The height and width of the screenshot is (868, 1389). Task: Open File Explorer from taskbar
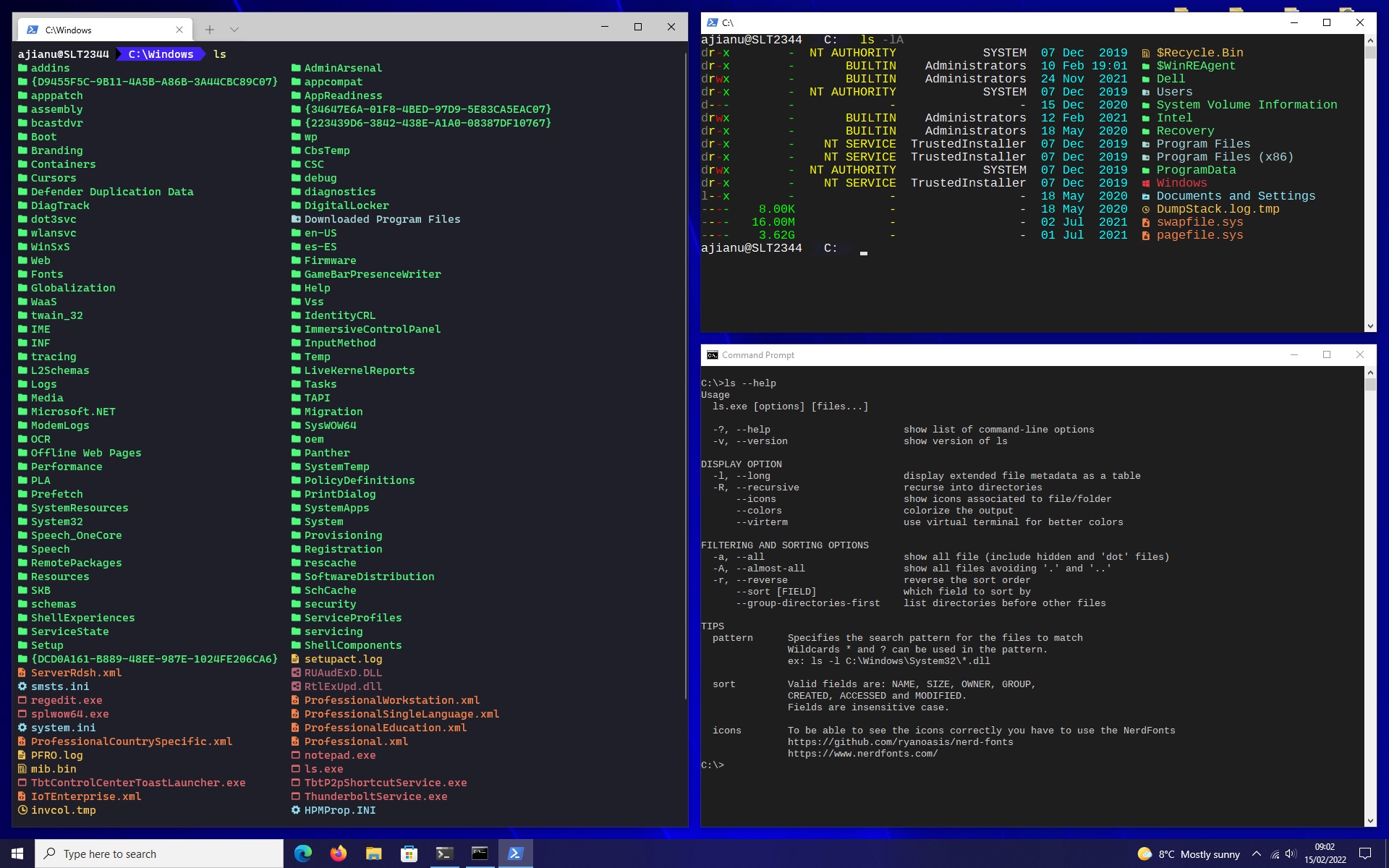374,854
